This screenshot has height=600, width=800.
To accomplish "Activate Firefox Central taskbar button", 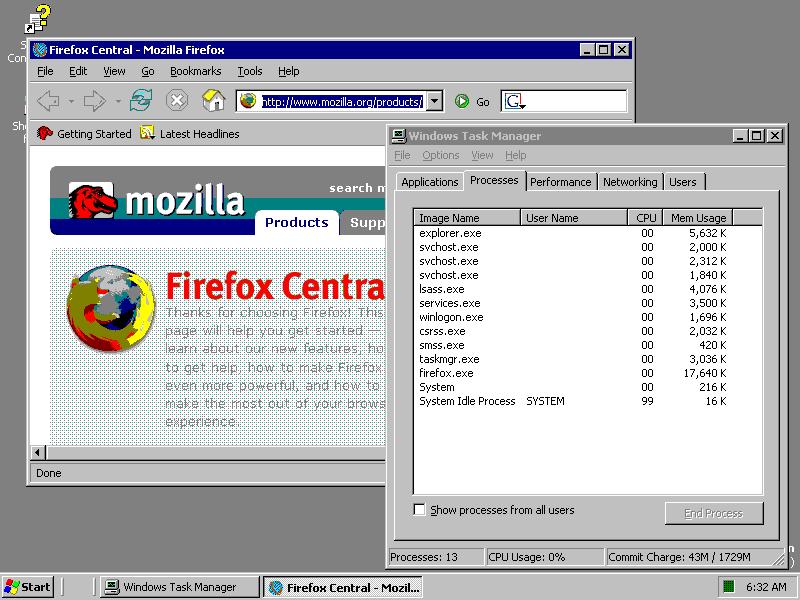I will 344,587.
